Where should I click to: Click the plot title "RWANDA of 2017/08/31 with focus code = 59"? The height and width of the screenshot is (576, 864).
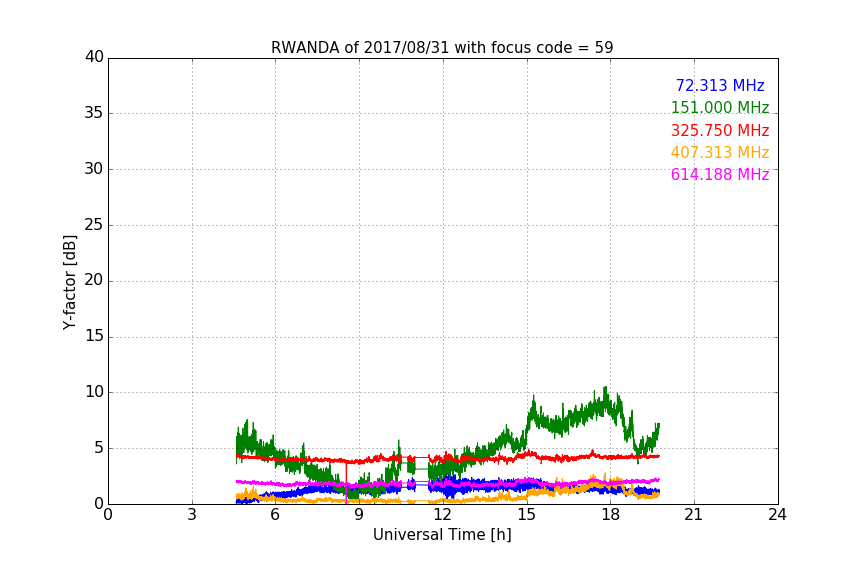pos(442,47)
